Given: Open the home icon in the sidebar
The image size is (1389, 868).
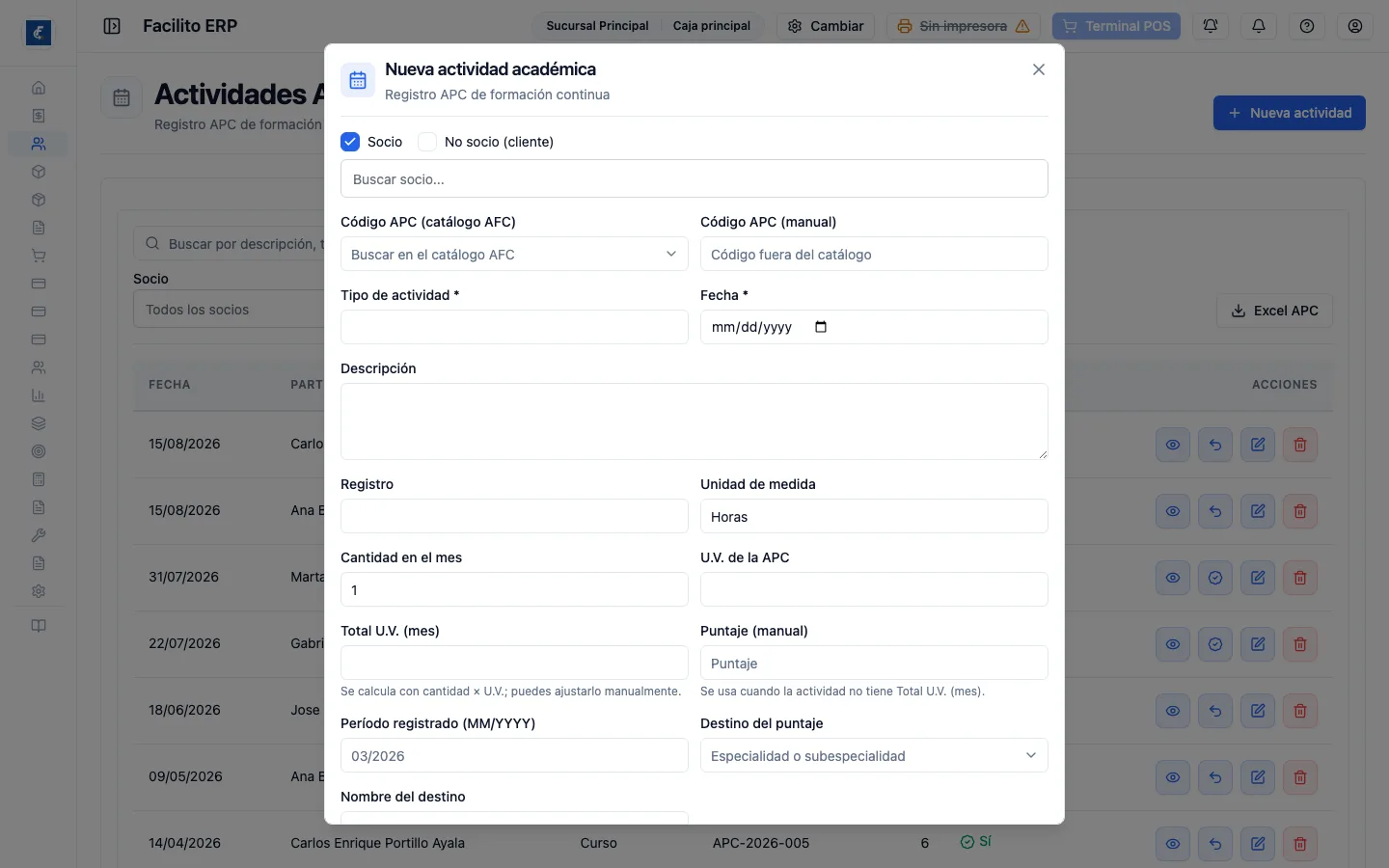Looking at the screenshot, I should click(39, 88).
